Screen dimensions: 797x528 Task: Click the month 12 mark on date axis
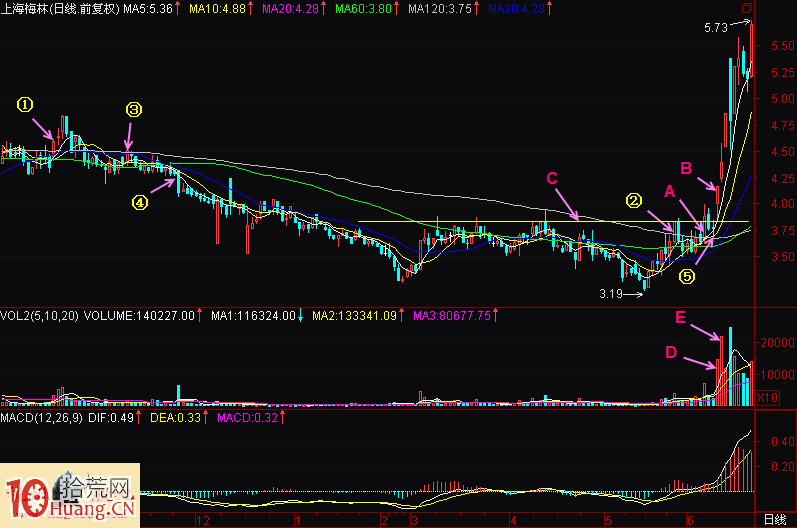pos(203,521)
